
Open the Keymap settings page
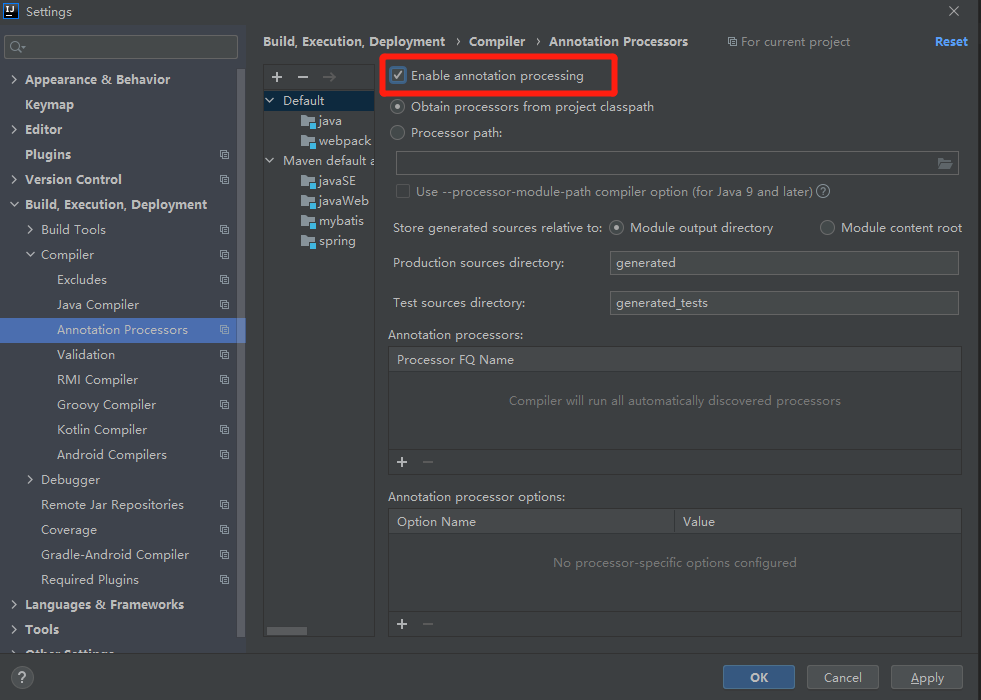tap(49, 104)
